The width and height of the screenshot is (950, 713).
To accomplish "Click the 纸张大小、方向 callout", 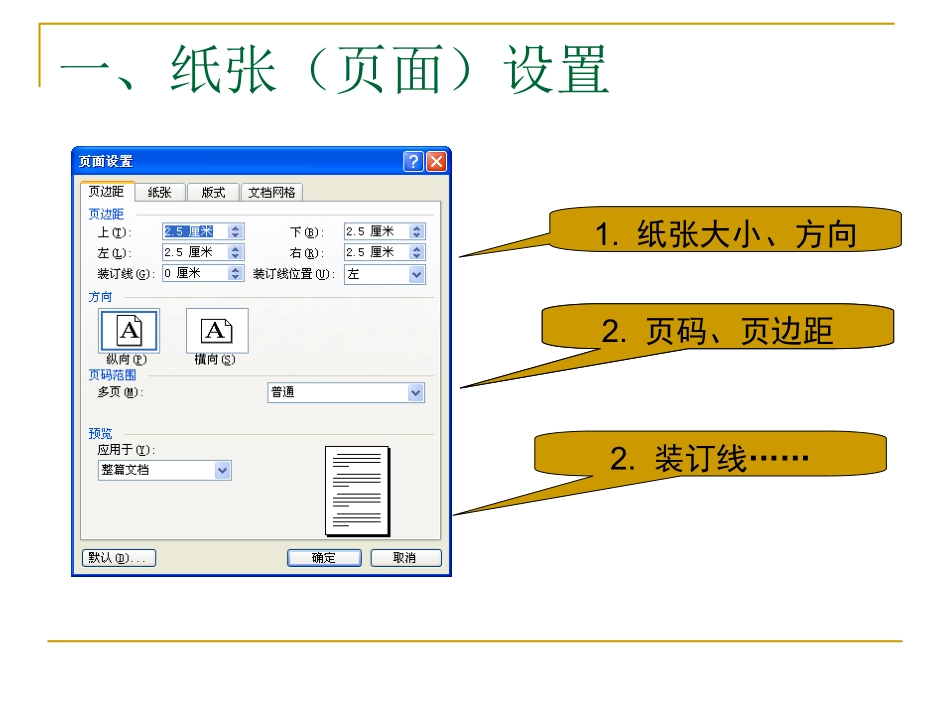I will pyautogui.click(x=725, y=230).
